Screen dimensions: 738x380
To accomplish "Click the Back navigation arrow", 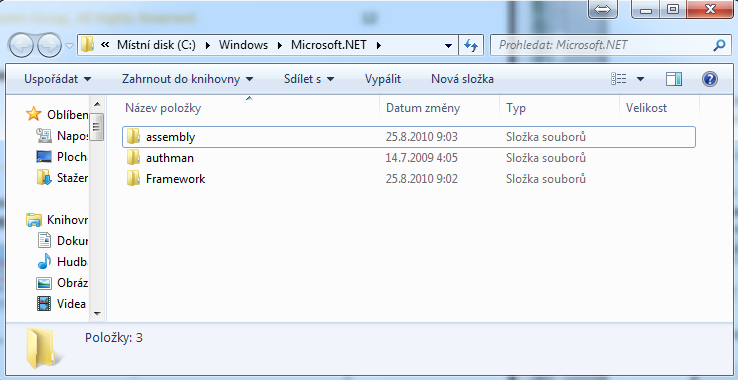I will coord(20,45).
